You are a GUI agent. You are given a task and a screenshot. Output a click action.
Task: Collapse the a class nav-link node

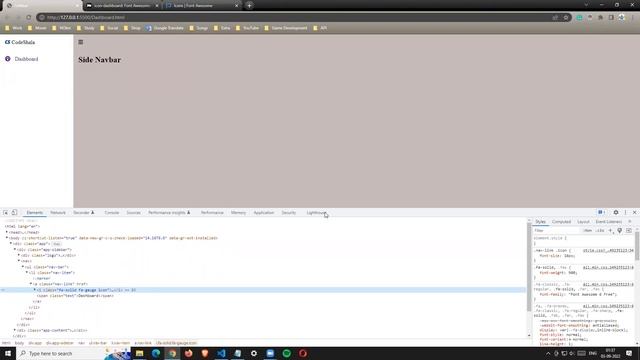click(x=31, y=284)
